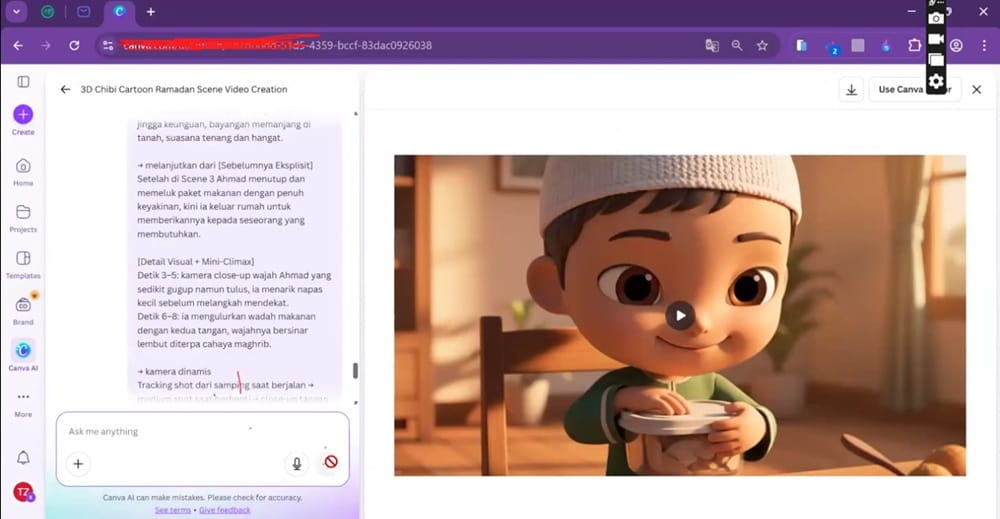Click the text Detik 3–5 line

tap(234, 275)
